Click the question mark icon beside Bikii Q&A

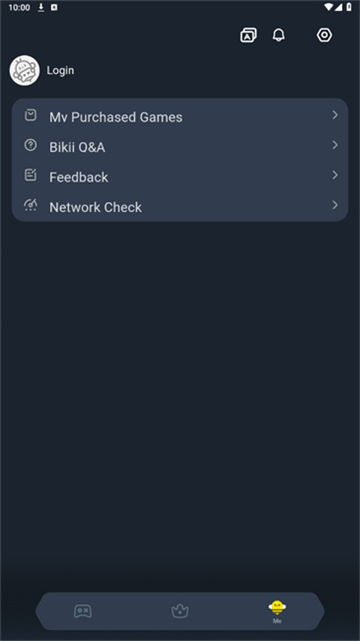31,145
